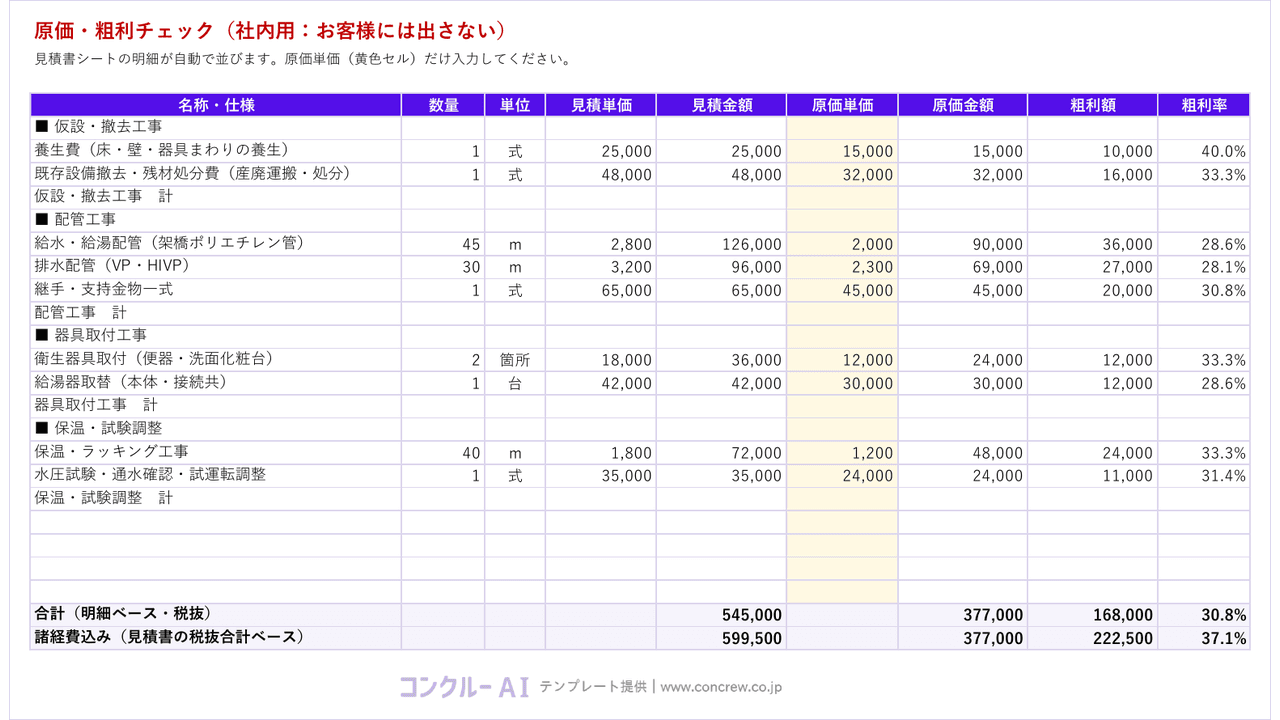Image resolution: width=1280 pixels, height=720 pixels.
Task: Select the 2,000 cost cell for 給水・給湯配管
Action: tap(842, 244)
